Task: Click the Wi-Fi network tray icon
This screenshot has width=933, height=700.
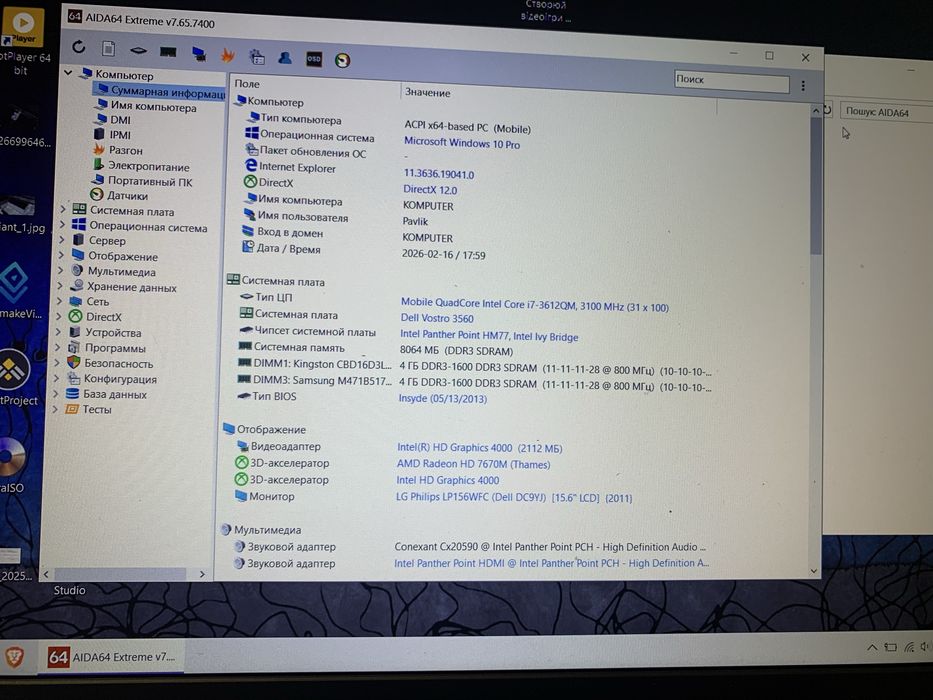Action: click(909, 647)
